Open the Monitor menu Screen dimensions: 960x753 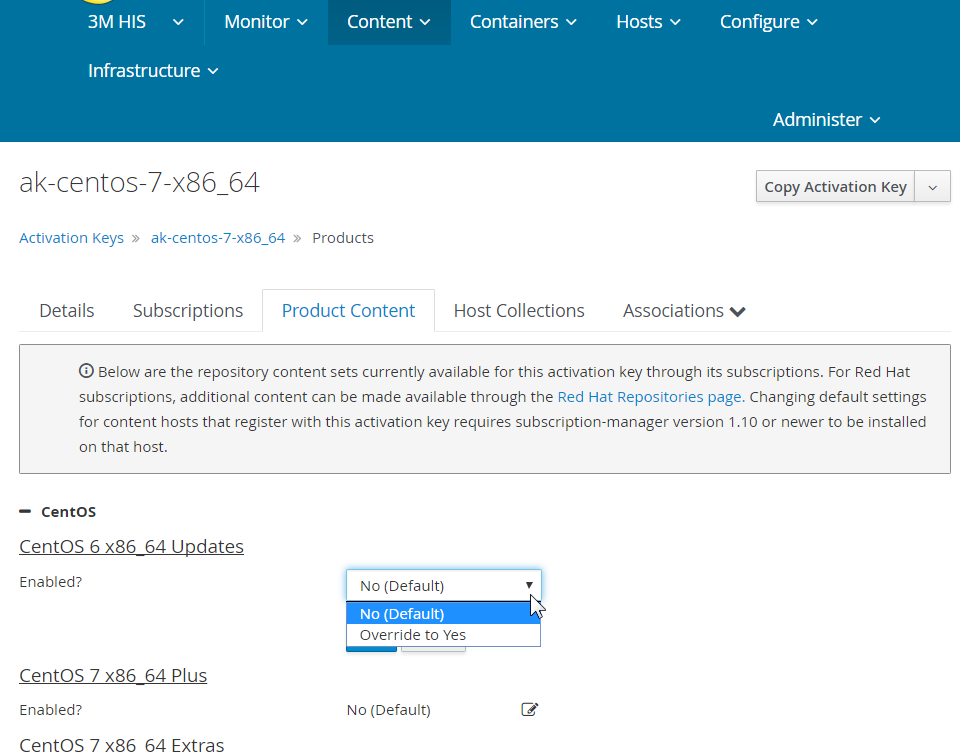[x=266, y=22]
